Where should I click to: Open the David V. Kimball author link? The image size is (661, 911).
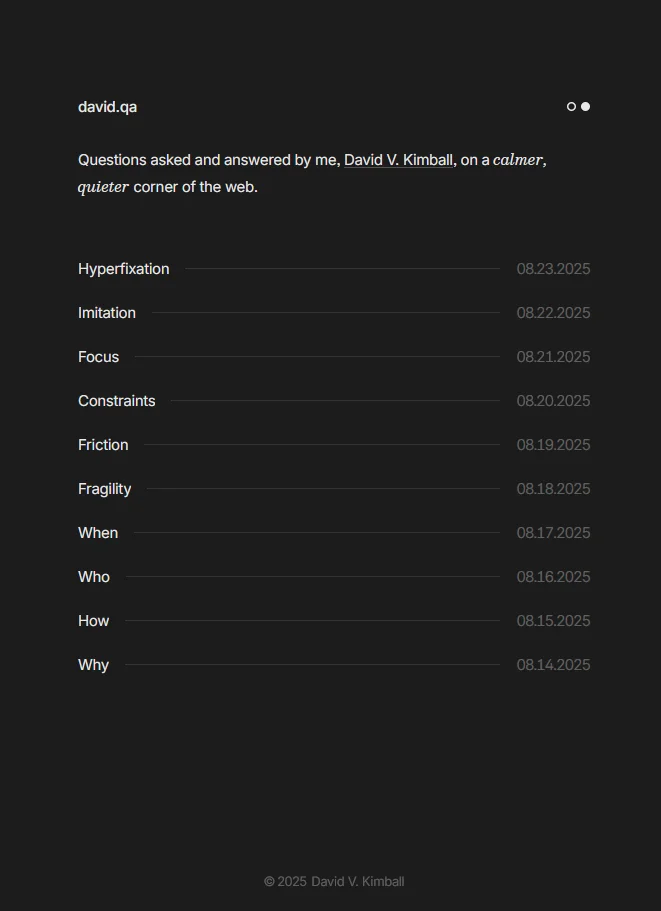point(398,160)
